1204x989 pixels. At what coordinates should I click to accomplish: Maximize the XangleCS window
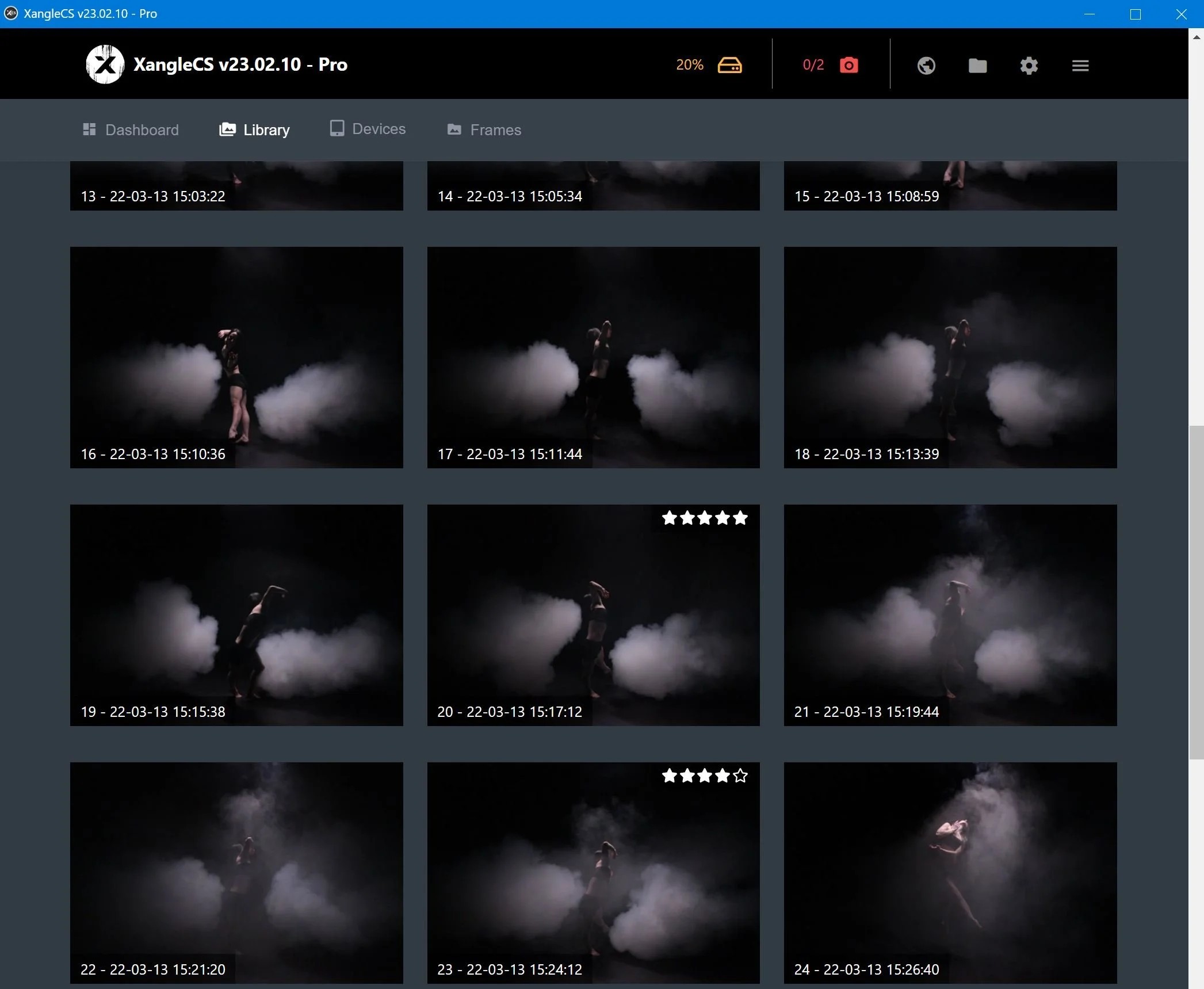(1136, 14)
